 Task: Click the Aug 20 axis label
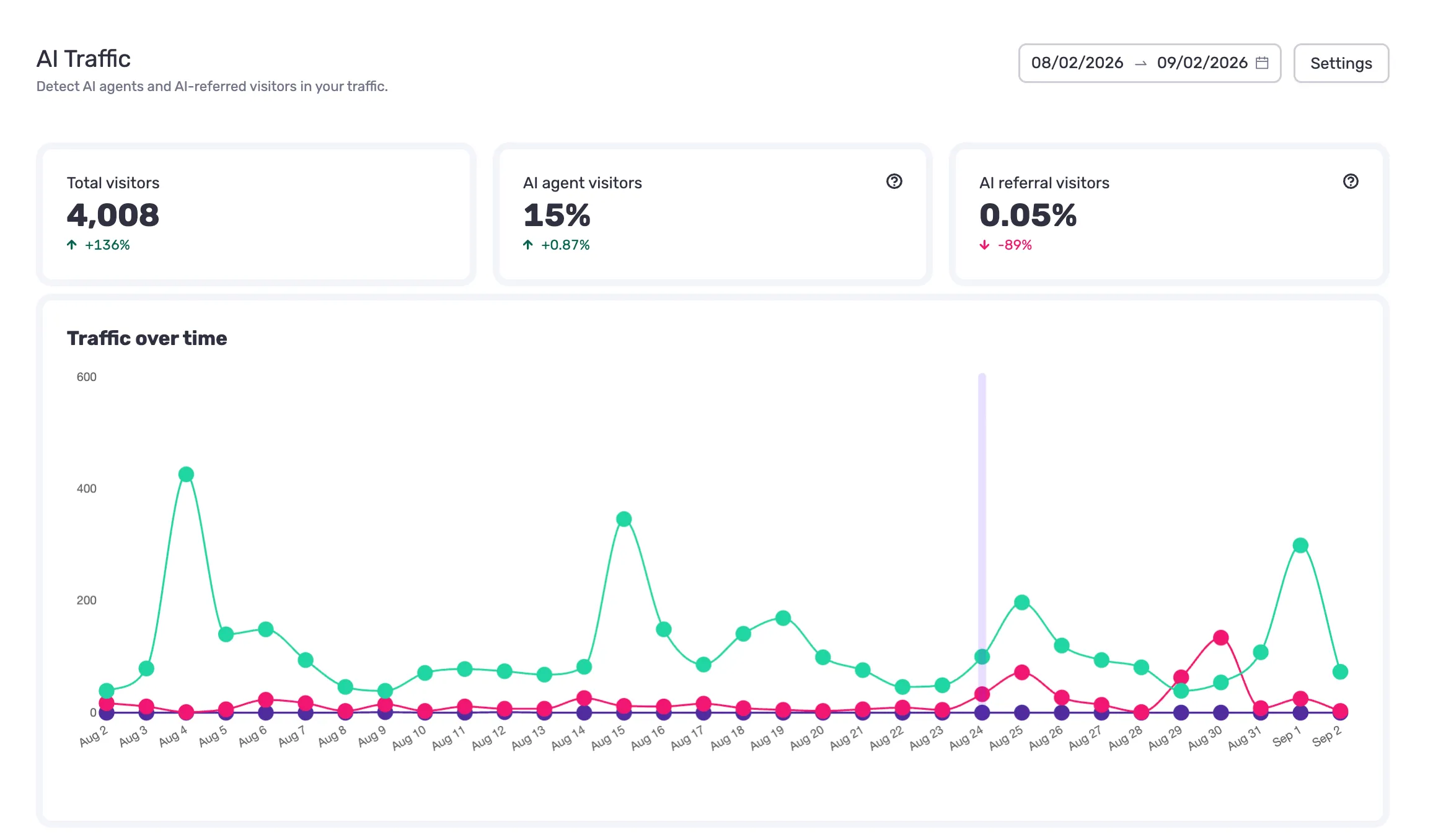point(807,738)
